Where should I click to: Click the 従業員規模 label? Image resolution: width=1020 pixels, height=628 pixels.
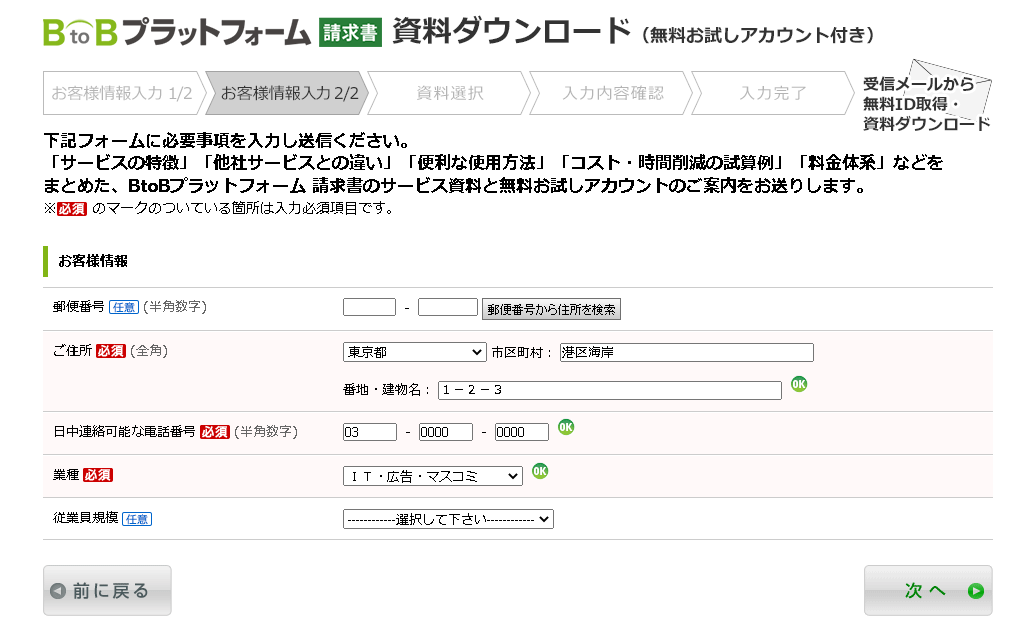coord(85,518)
